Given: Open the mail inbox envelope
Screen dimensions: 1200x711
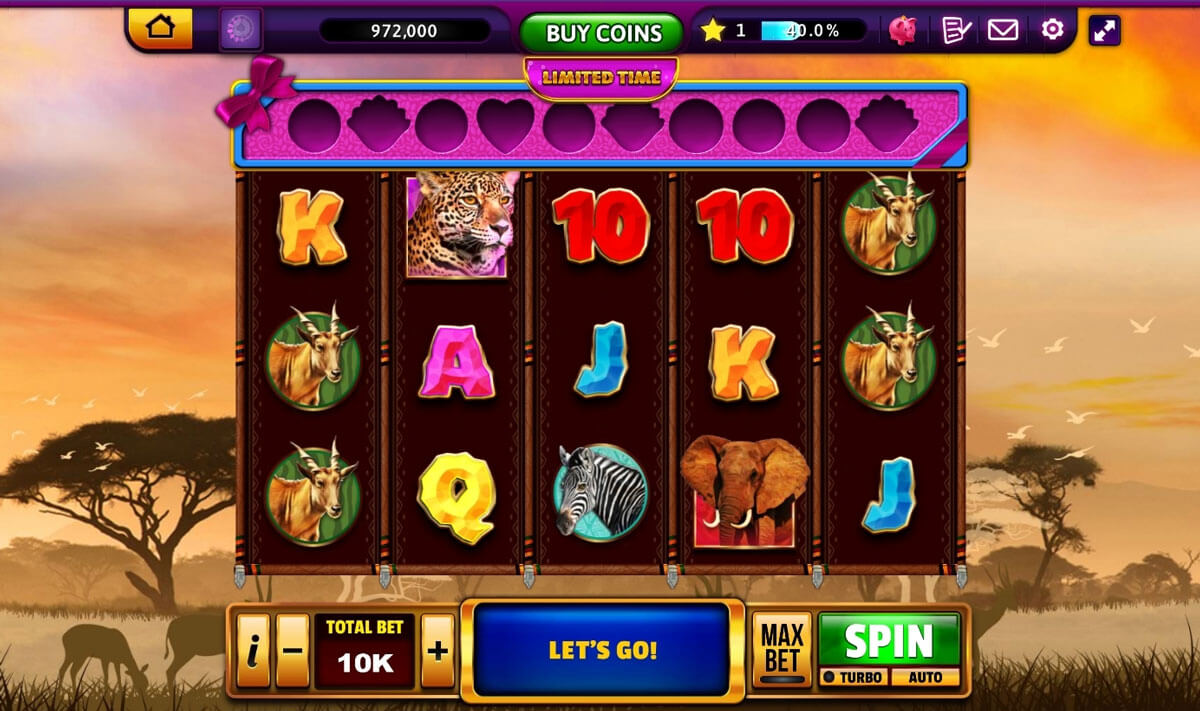Looking at the screenshot, I should click(x=1003, y=30).
